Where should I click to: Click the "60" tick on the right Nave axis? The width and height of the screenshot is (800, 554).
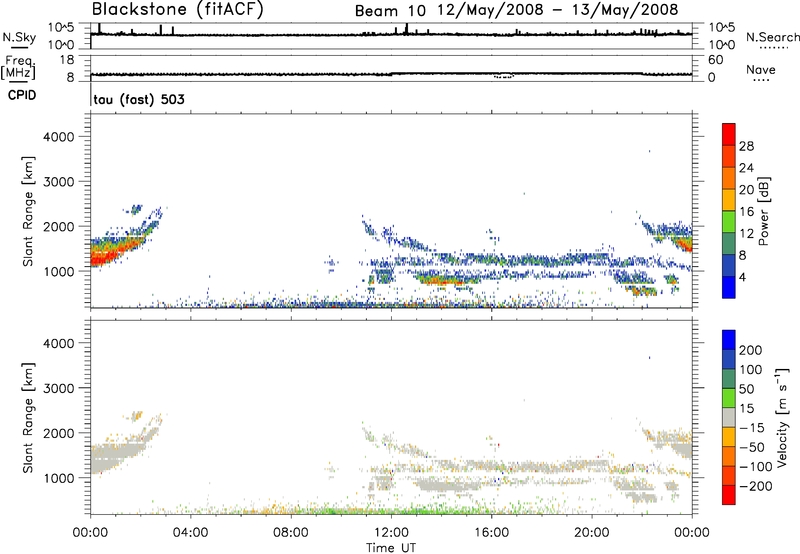[715, 60]
